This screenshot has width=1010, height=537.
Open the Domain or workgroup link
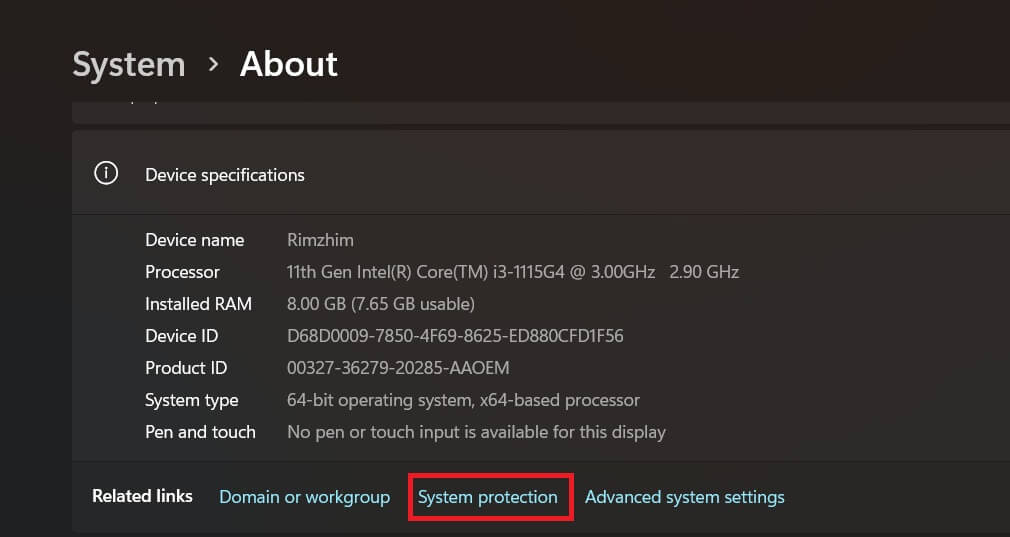[304, 497]
